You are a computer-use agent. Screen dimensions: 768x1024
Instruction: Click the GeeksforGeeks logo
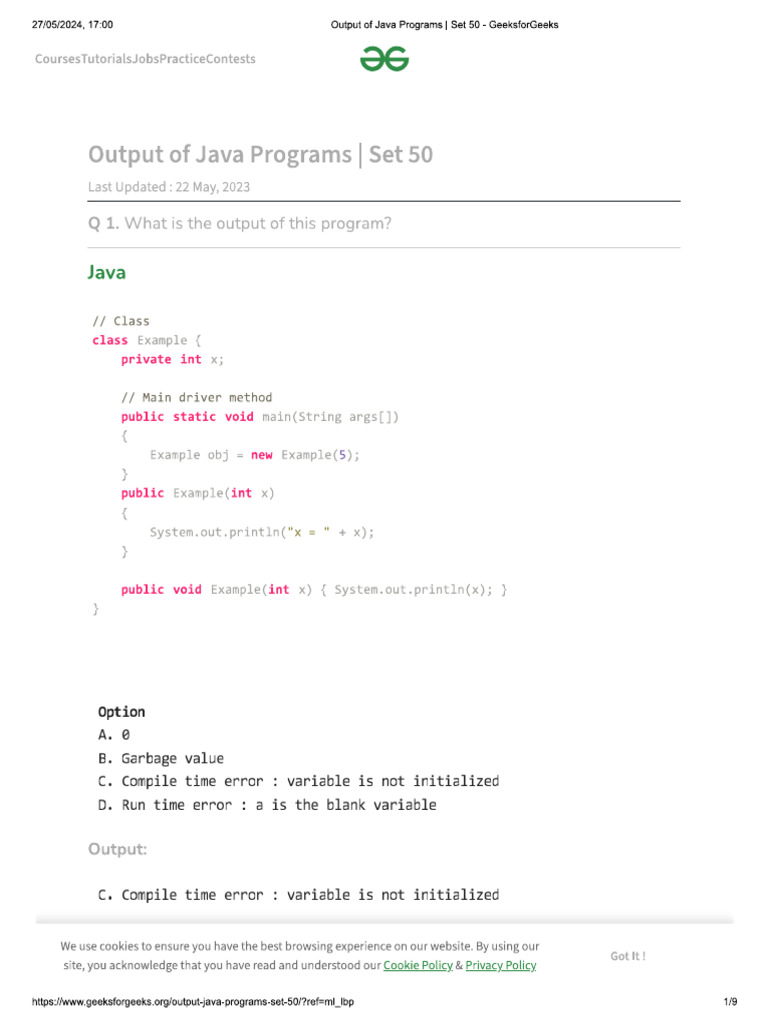coord(385,59)
